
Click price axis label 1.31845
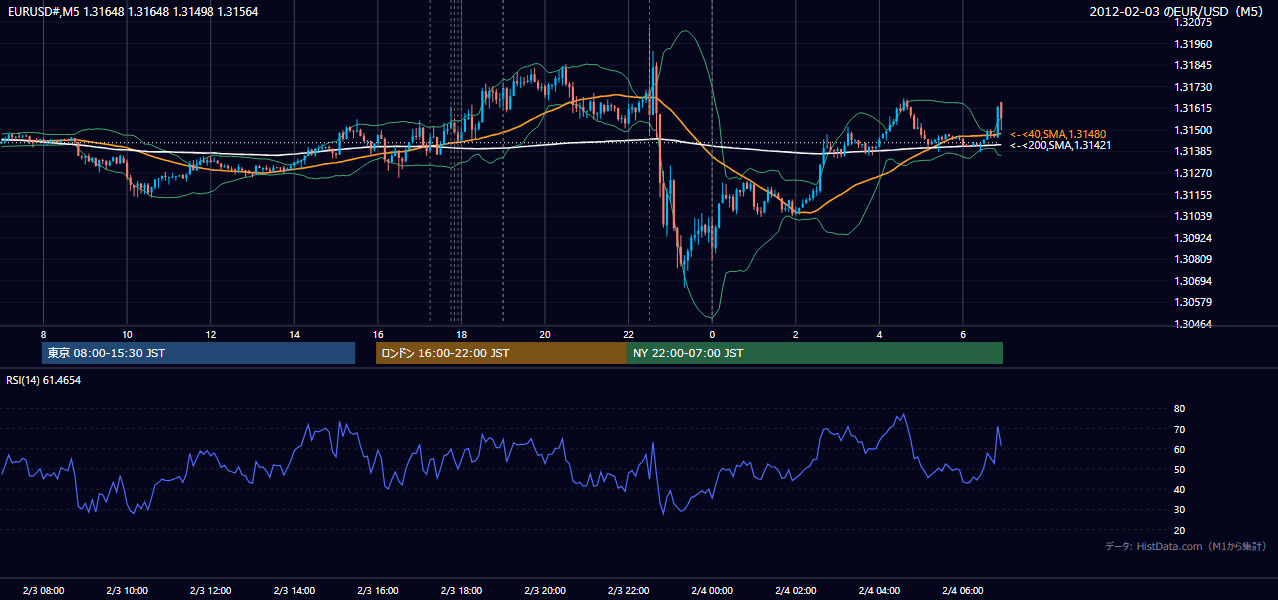click(x=1193, y=66)
